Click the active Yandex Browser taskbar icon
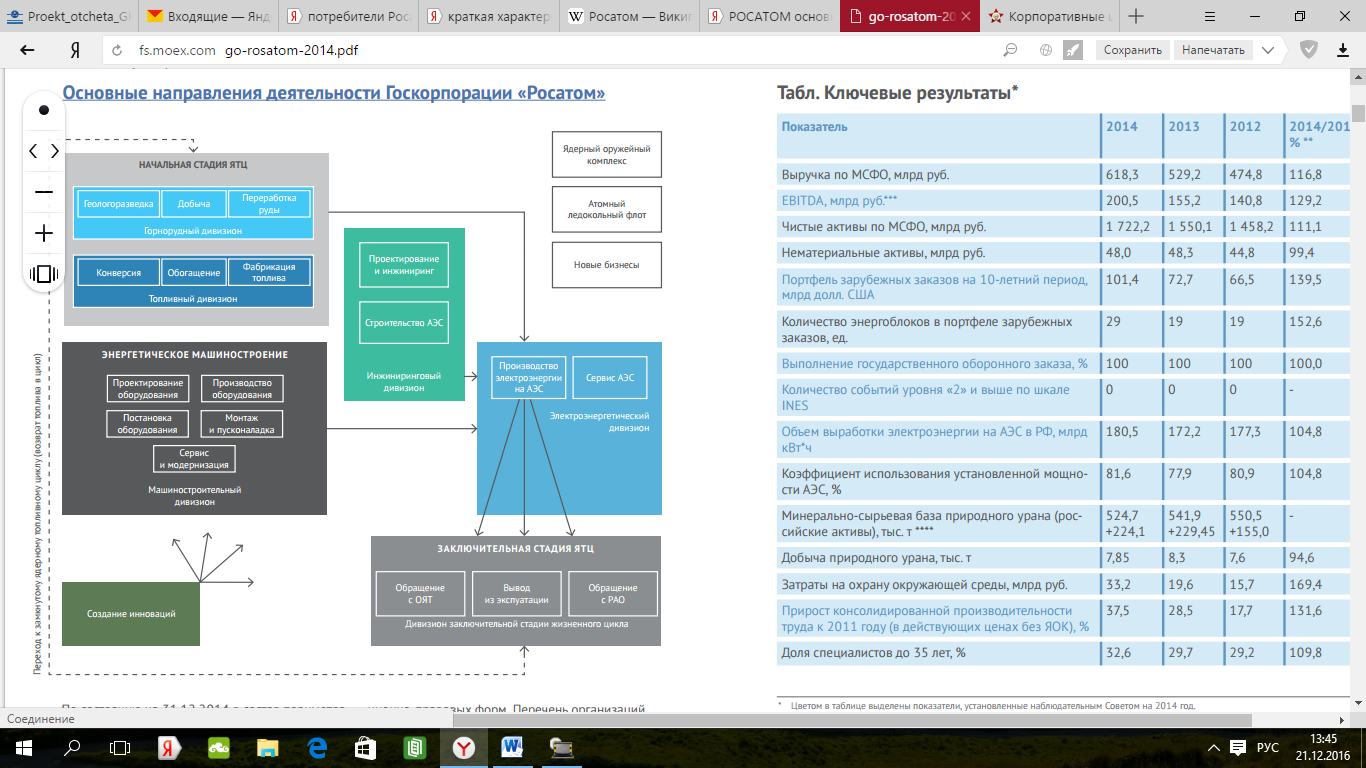Image resolution: width=1366 pixels, height=768 pixels. coord(463,747)
